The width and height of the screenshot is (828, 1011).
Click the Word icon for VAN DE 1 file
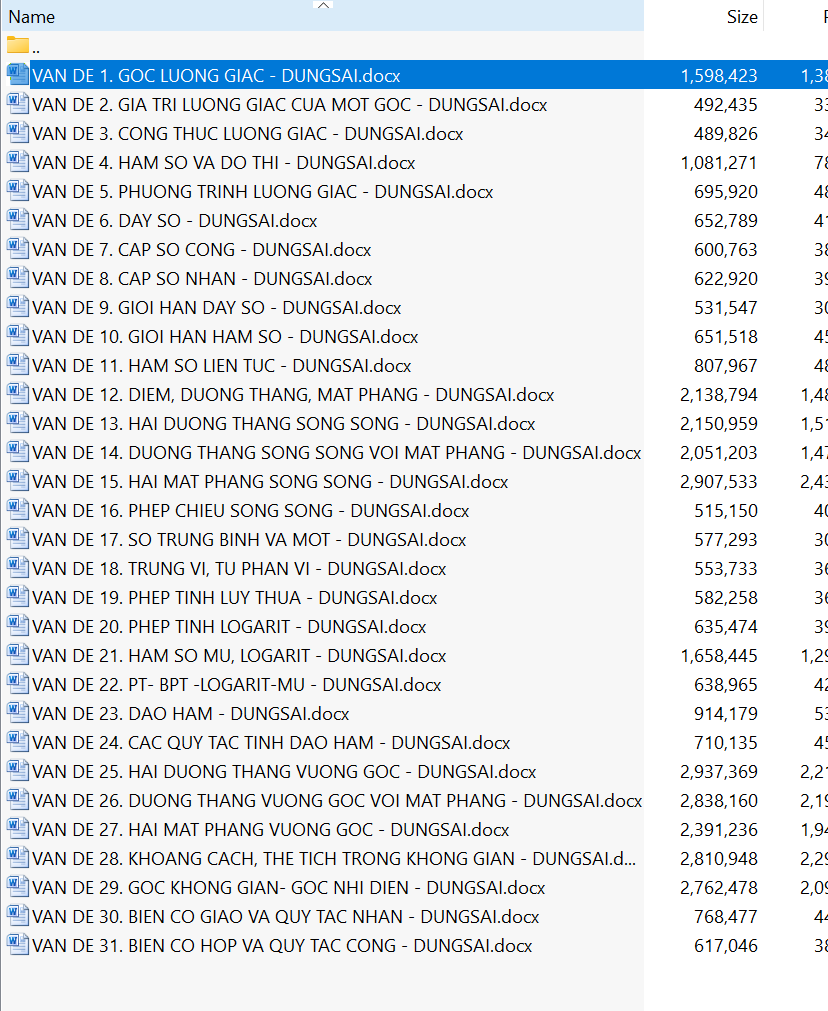pyautogui.click(x=17, y=75)
